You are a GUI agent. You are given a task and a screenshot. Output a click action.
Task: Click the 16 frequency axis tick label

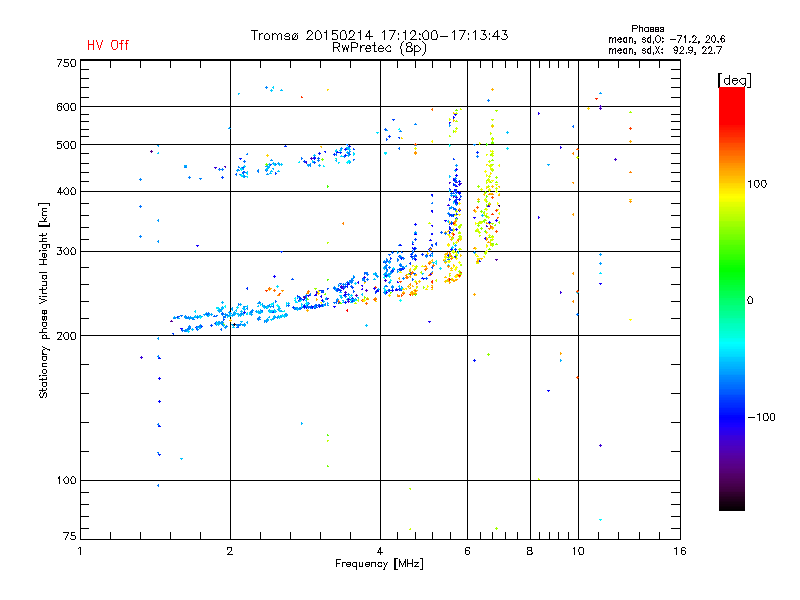coord(680,551)
